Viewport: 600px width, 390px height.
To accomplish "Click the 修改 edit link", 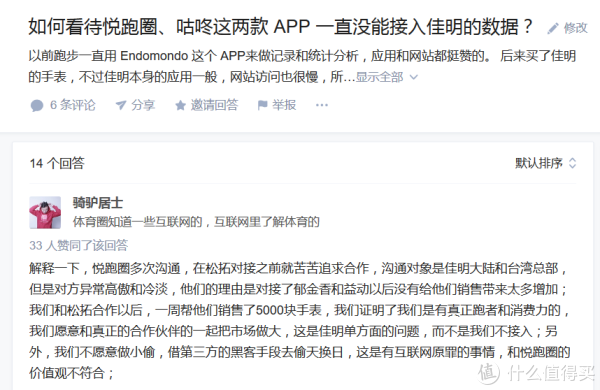I will point(575,28).
